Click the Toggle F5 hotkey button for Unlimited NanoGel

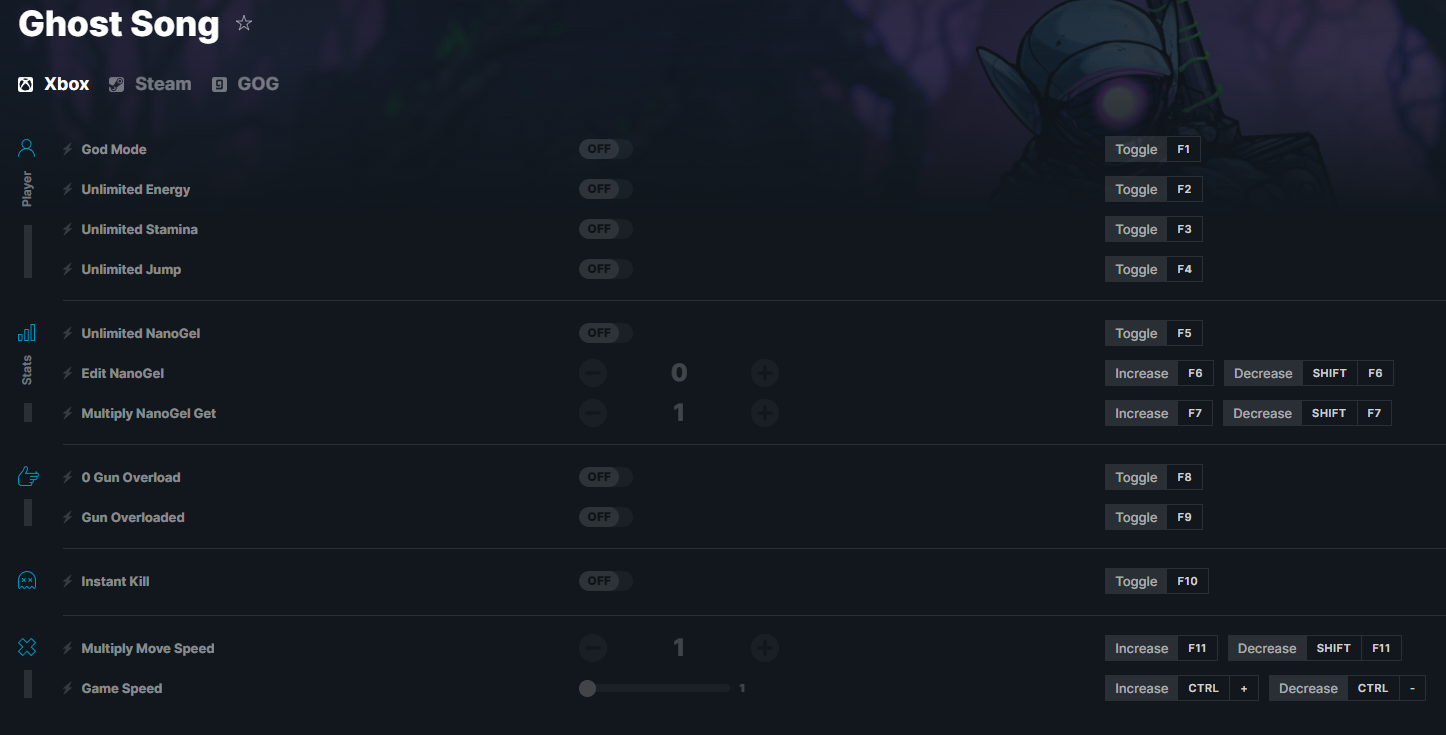coord(1154,333)
